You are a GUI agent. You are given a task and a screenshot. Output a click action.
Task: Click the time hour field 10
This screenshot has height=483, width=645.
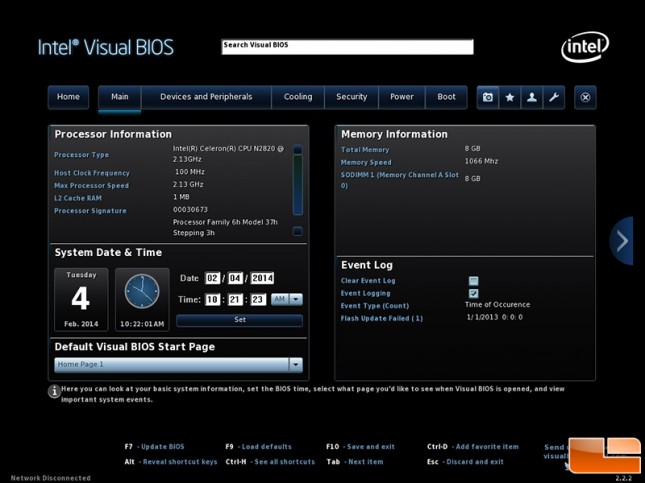click(x=212, y=300)
